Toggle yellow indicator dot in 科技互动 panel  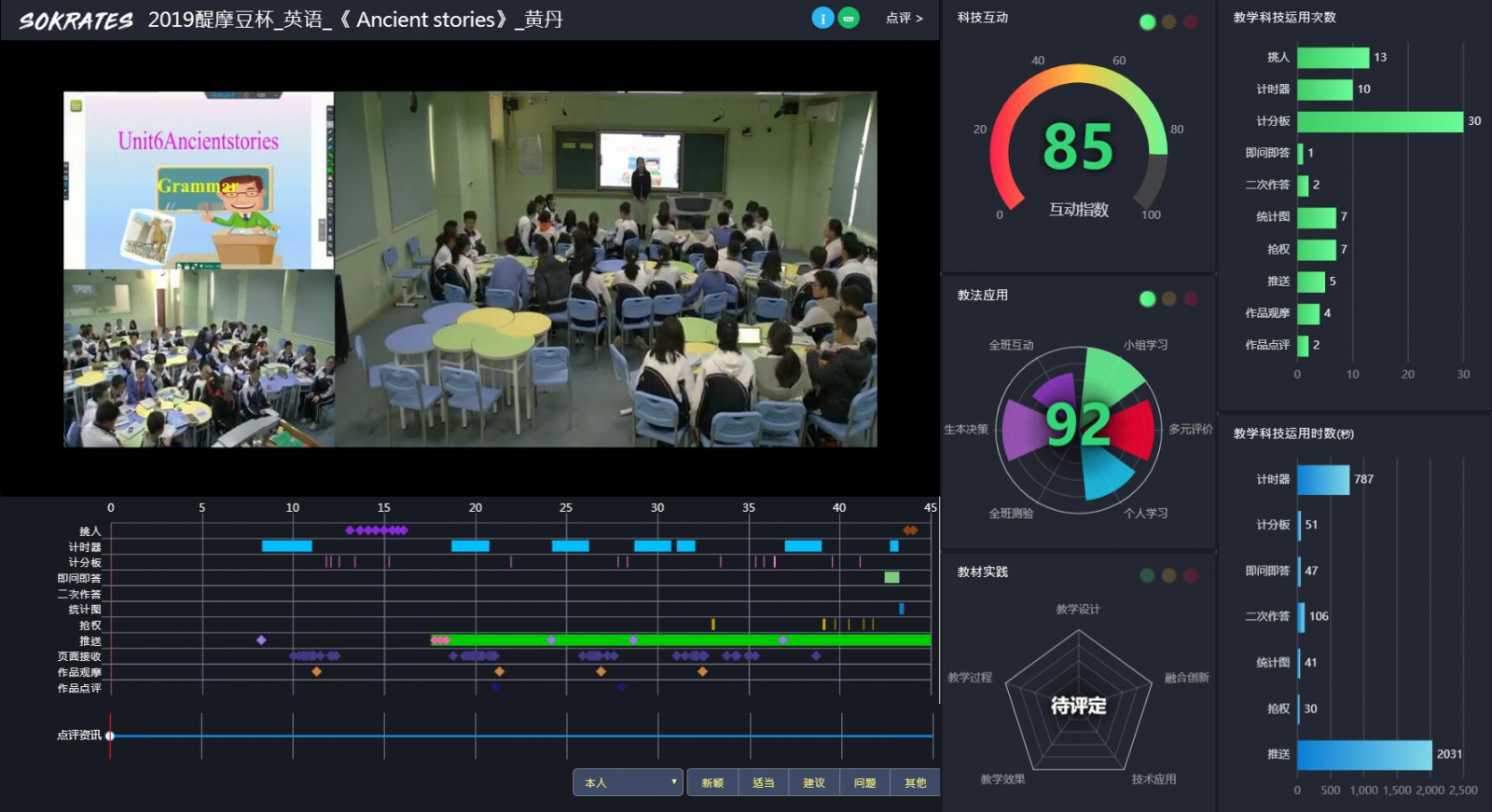[x=1169, y=22]
